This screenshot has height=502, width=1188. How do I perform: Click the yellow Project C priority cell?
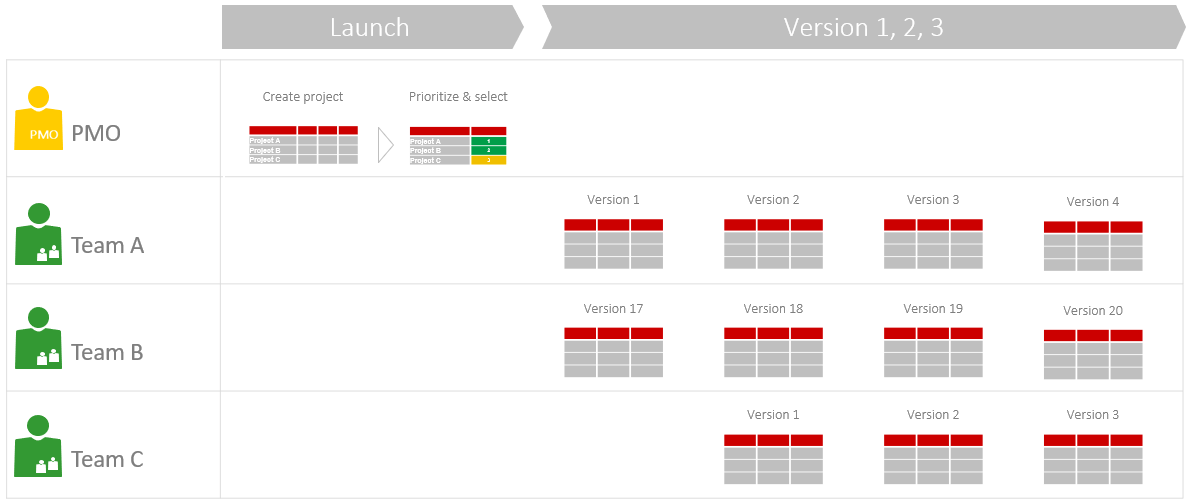click(489, 160)
